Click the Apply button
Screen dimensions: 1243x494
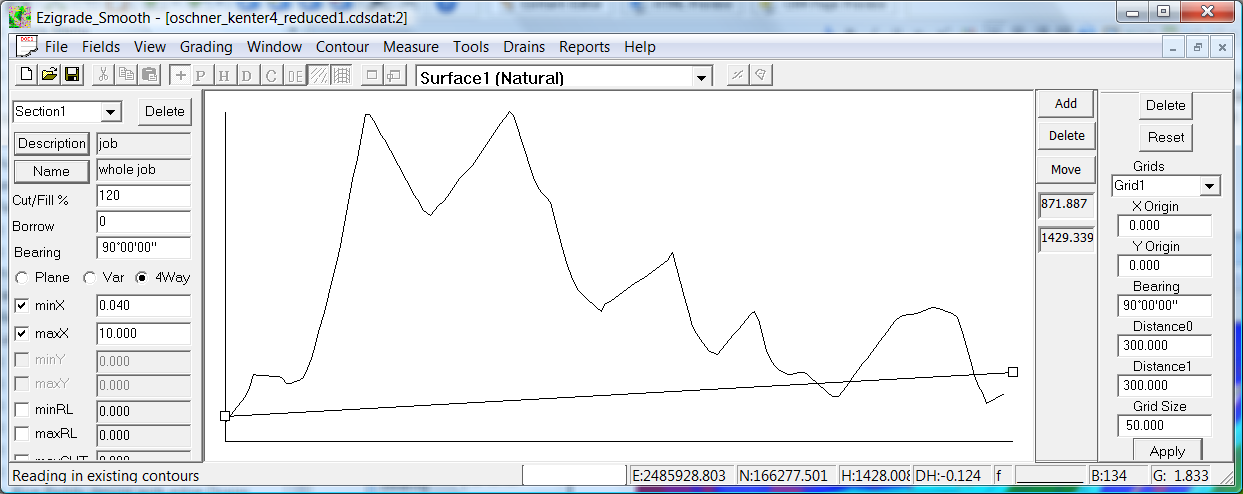(x=1166, y=451)
